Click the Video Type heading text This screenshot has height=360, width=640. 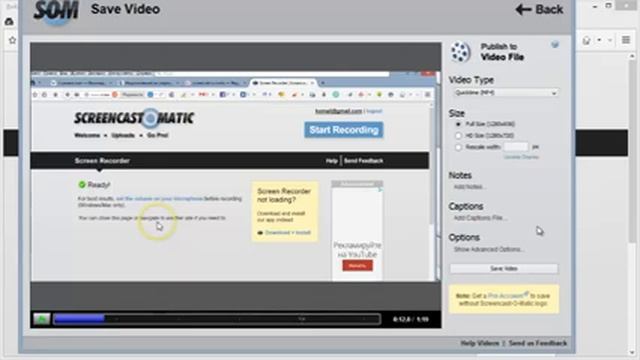click(x=471, y=80)
